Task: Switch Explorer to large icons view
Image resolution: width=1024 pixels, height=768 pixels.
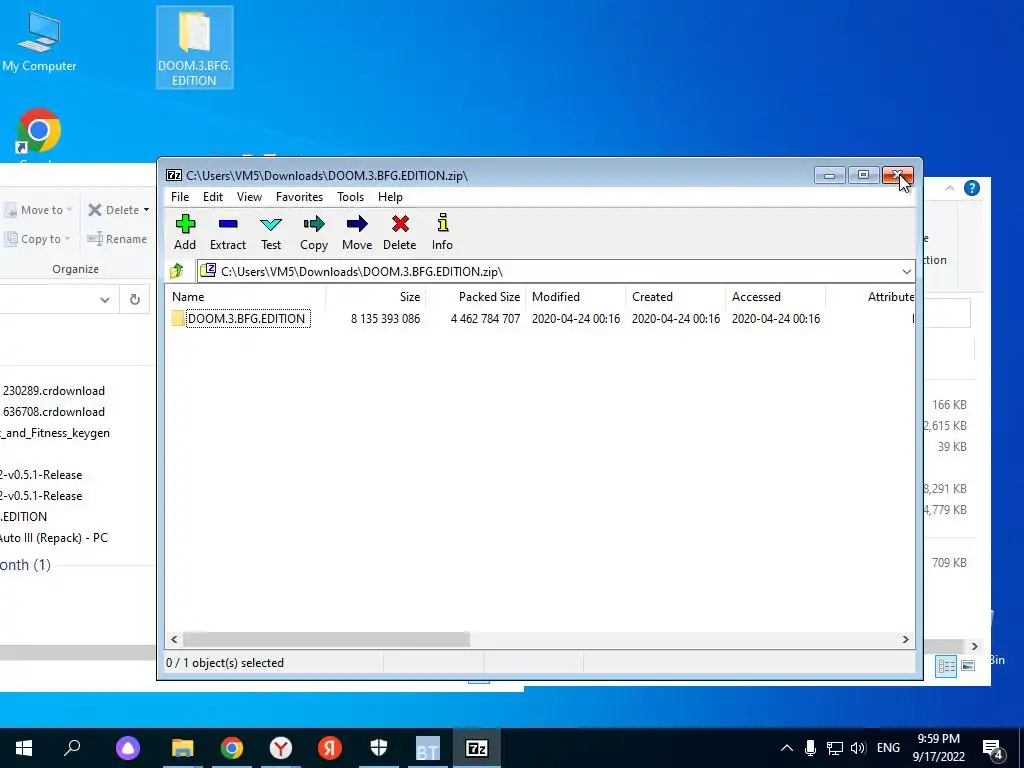Action: pyautogui.click(x=968, y=666)
